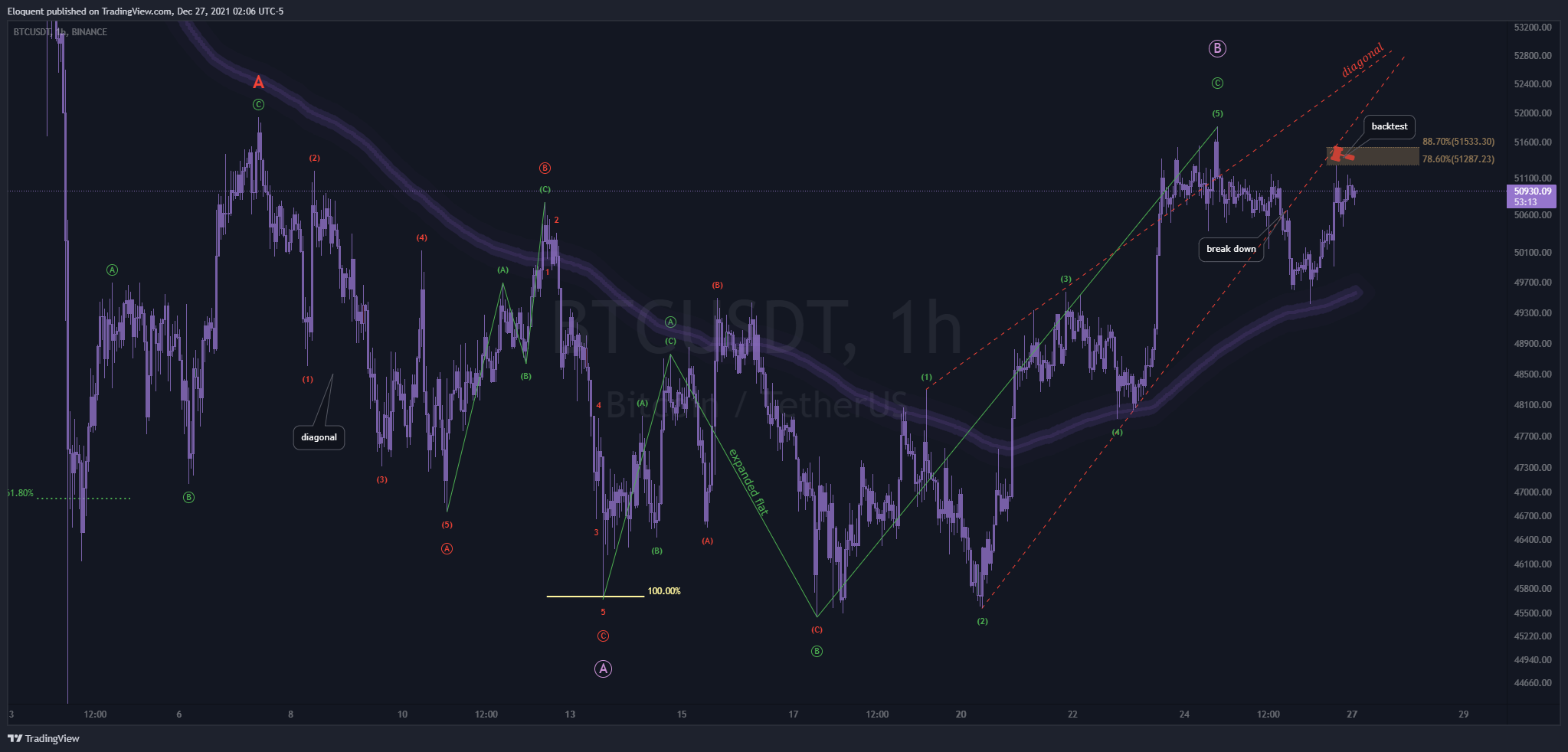Viewport: 1568px width, 752px height.
Task: Click date 6 on the time axis
Action: tap(179, 714)
